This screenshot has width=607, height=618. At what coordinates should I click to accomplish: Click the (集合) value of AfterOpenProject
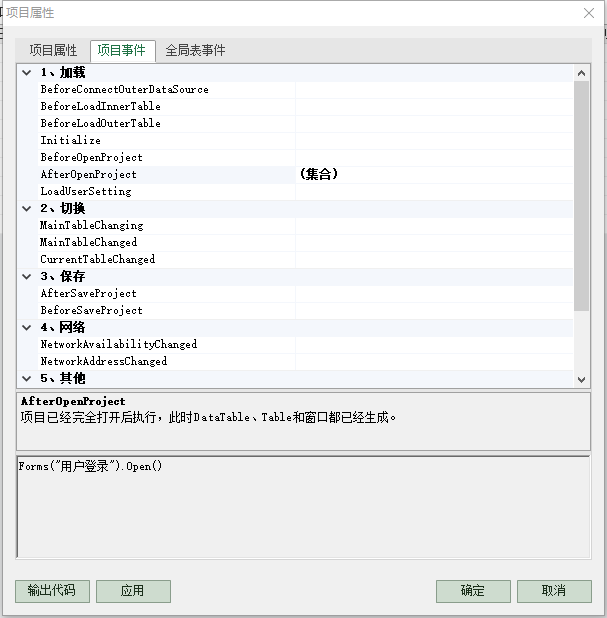pos(319,174)
